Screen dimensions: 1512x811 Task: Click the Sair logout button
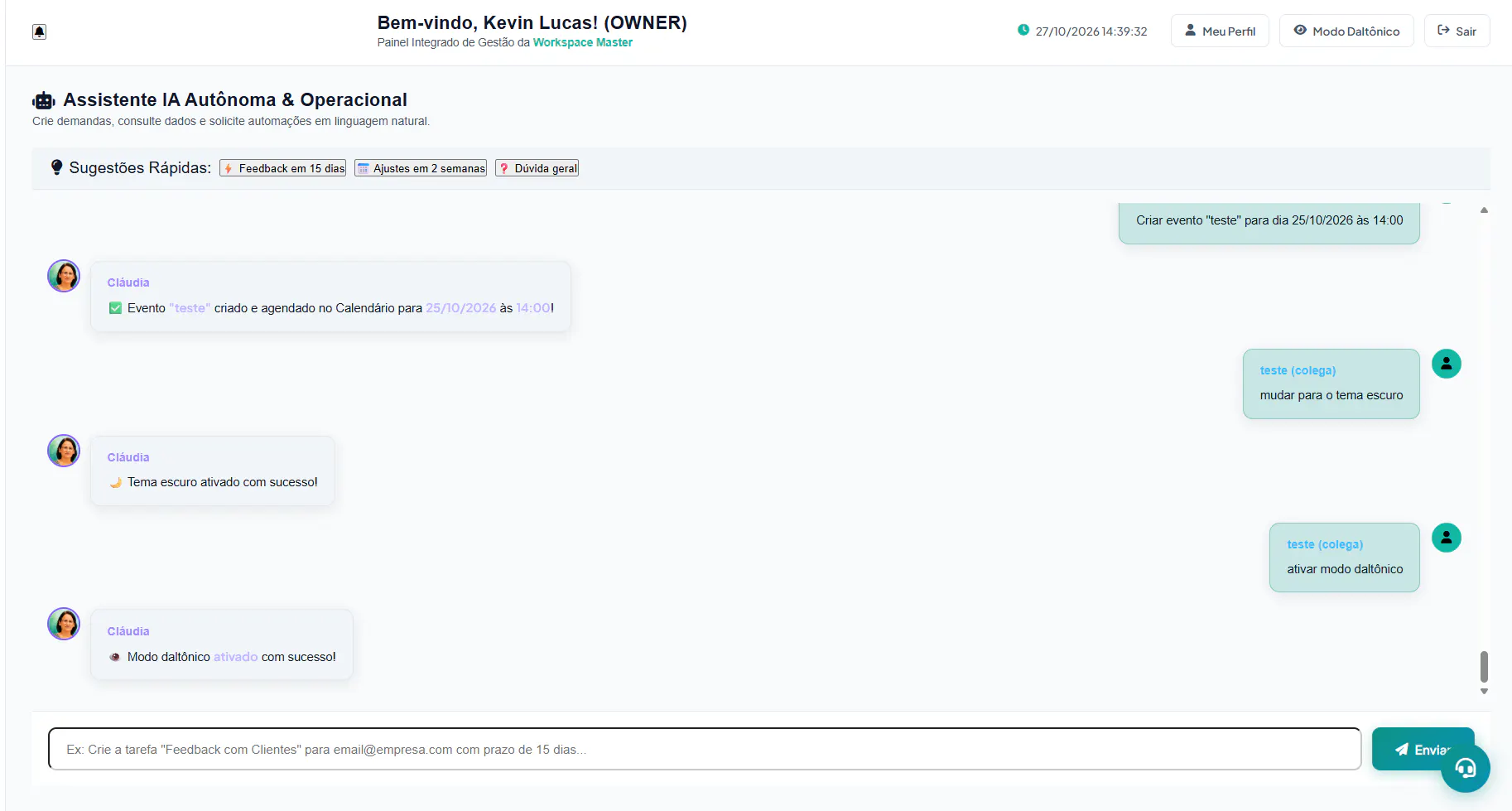[x=1457, y=31]
